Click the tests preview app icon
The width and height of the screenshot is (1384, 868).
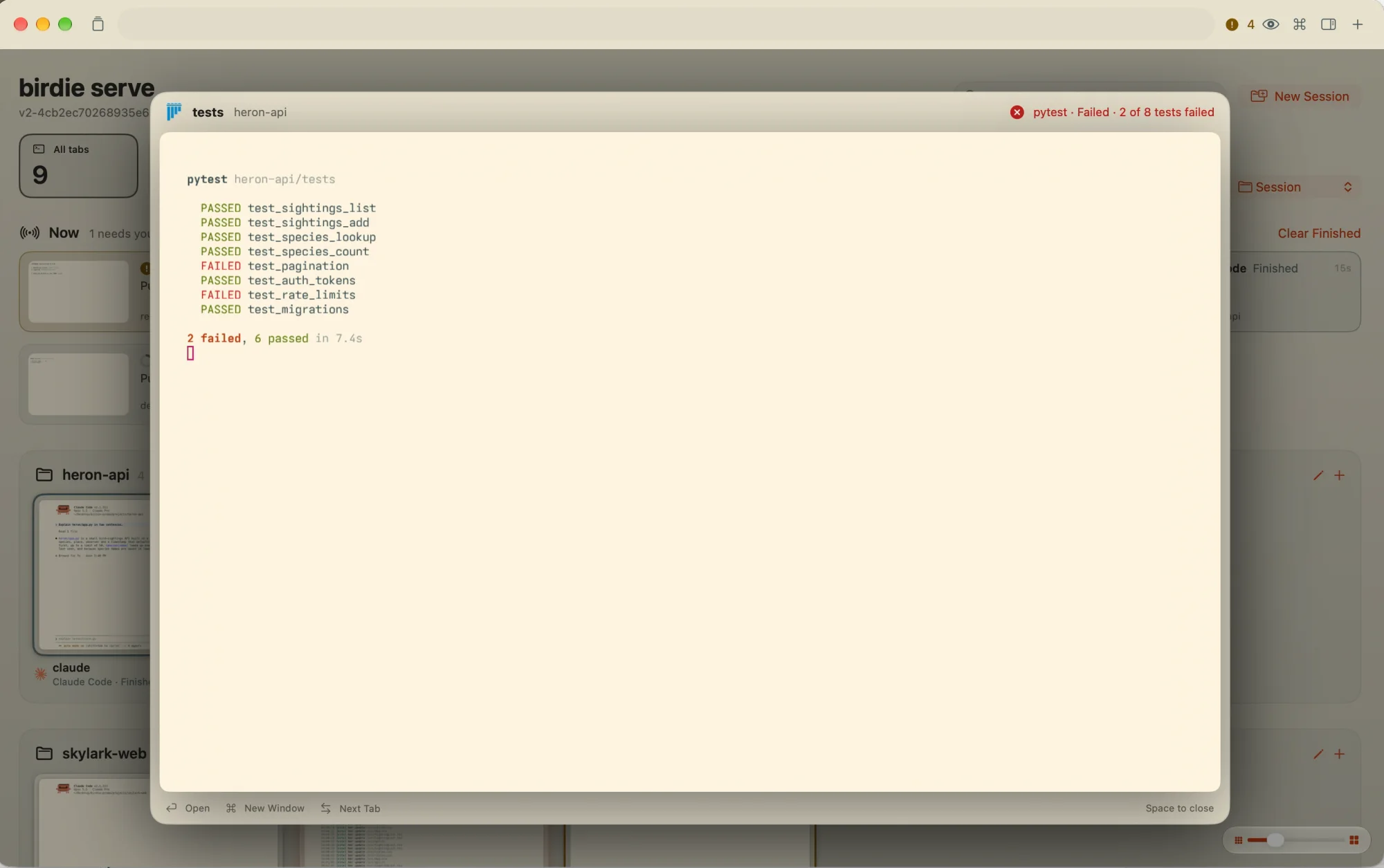174,112
